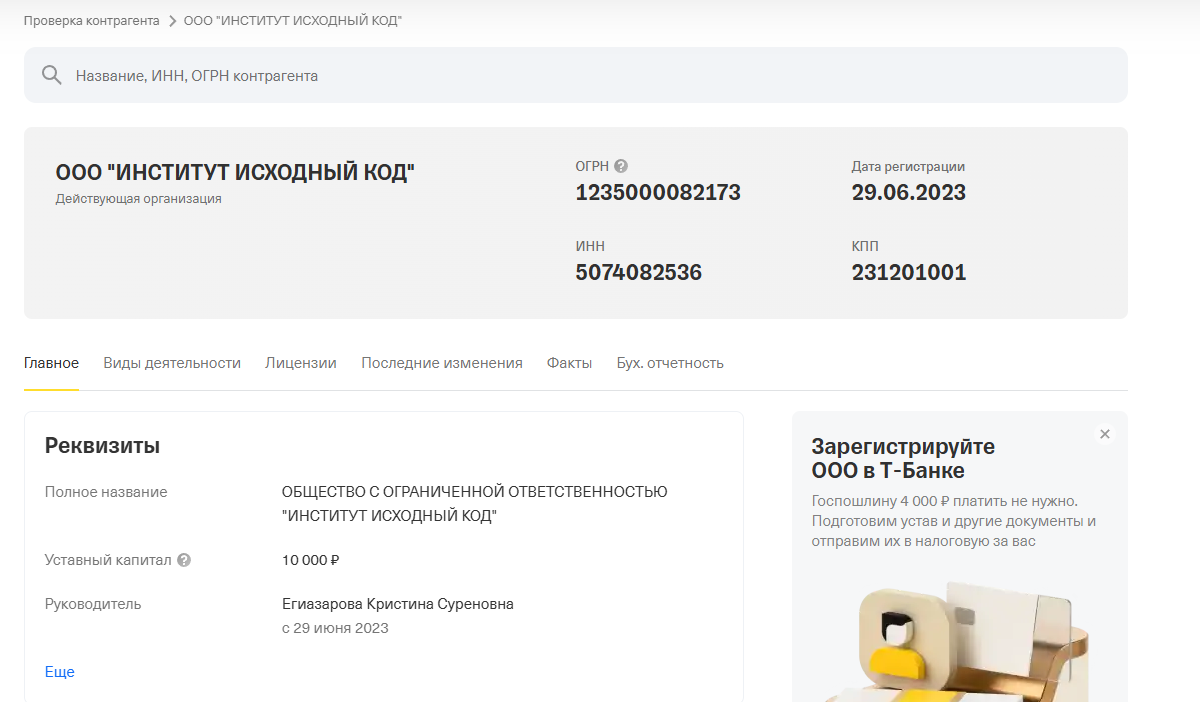1200x702 pixels.
Task: Click the ИНН value 5074082536
Action: pos(639,271)
